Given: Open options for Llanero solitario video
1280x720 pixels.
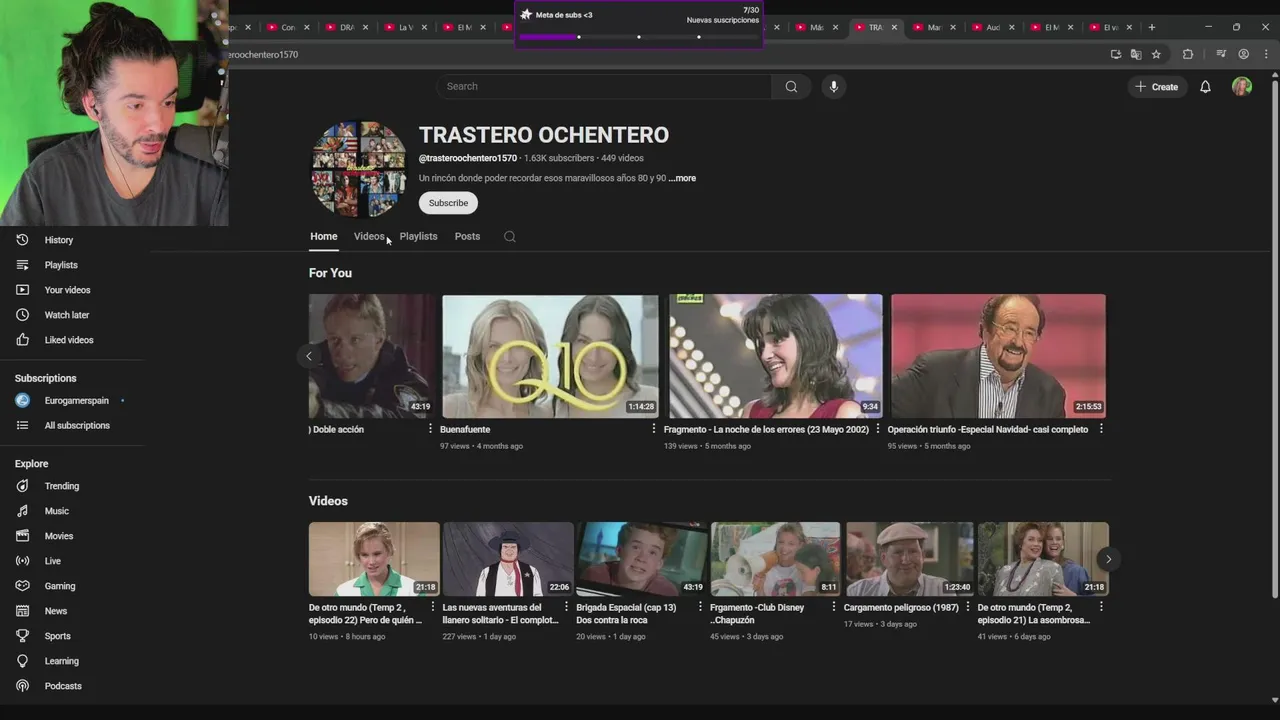Looking at the screenshot, I should point(566,607).
